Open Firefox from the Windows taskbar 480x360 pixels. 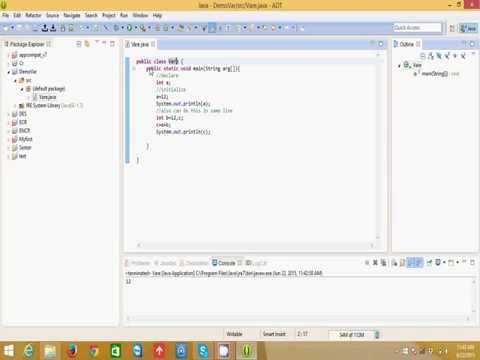click(x=72, y=351)
